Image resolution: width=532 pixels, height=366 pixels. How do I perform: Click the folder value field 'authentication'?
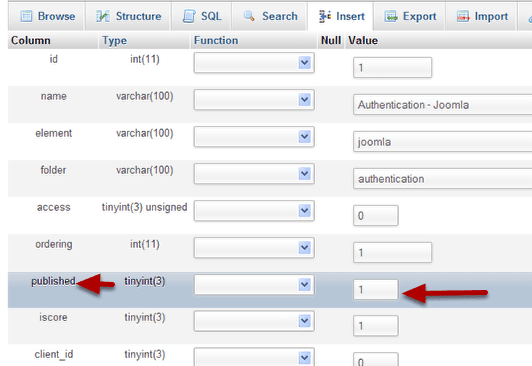click(x=442, y=178)
